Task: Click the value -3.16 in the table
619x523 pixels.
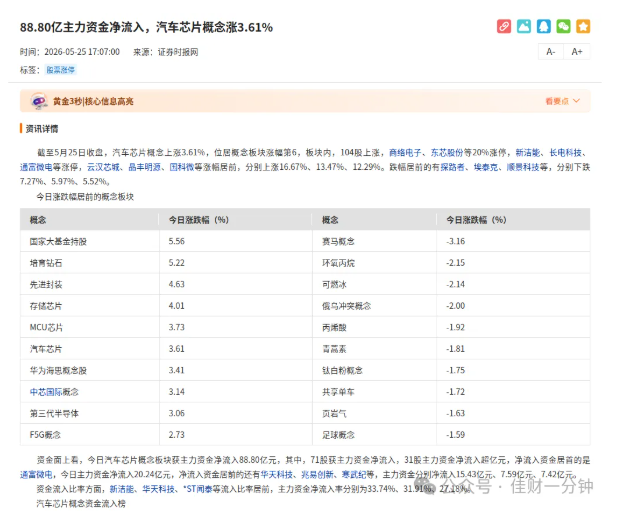Action: [456, 241]
